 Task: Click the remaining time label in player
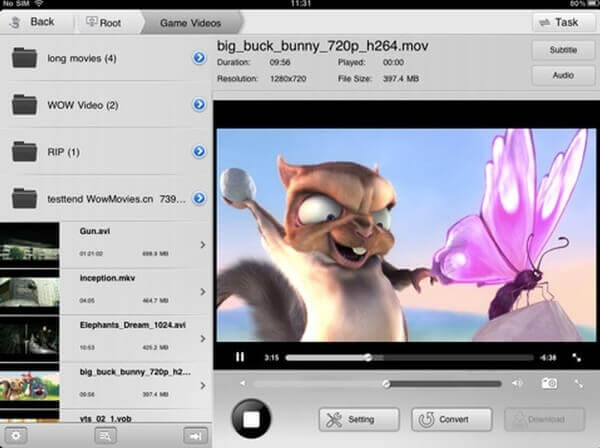click(548, 358)
